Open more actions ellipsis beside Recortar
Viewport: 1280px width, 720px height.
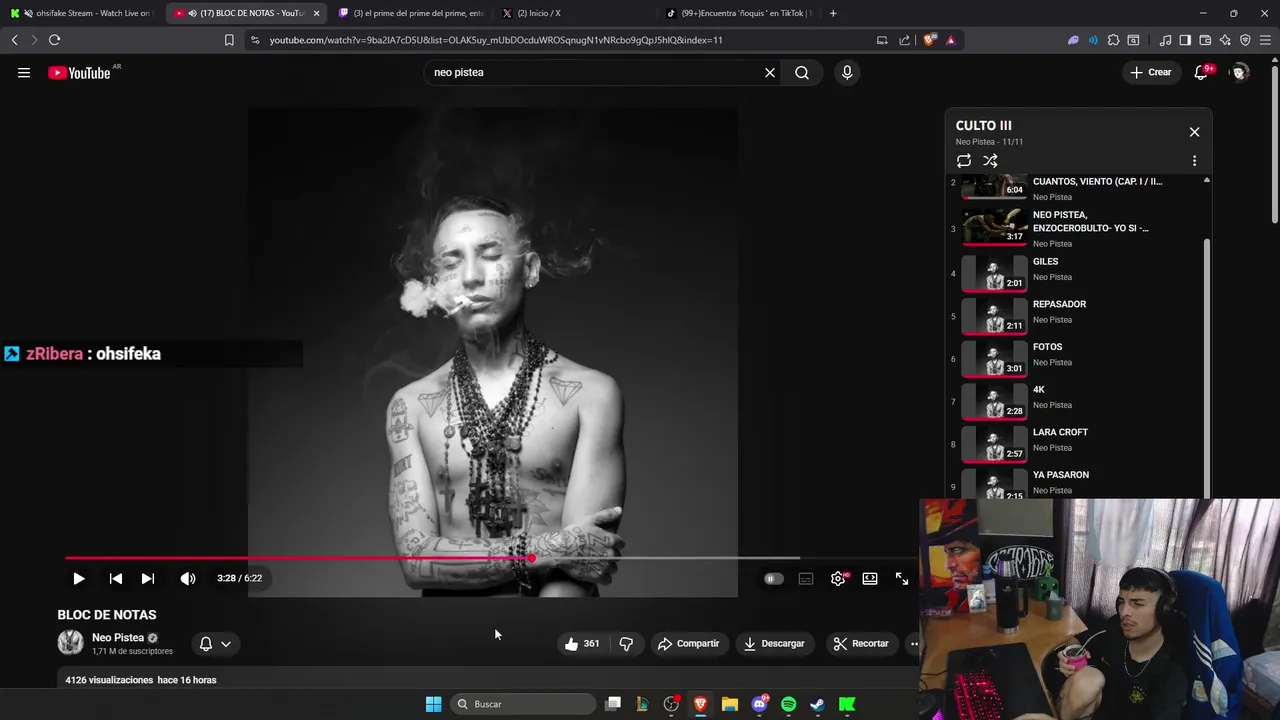click(x=913, y=644)
